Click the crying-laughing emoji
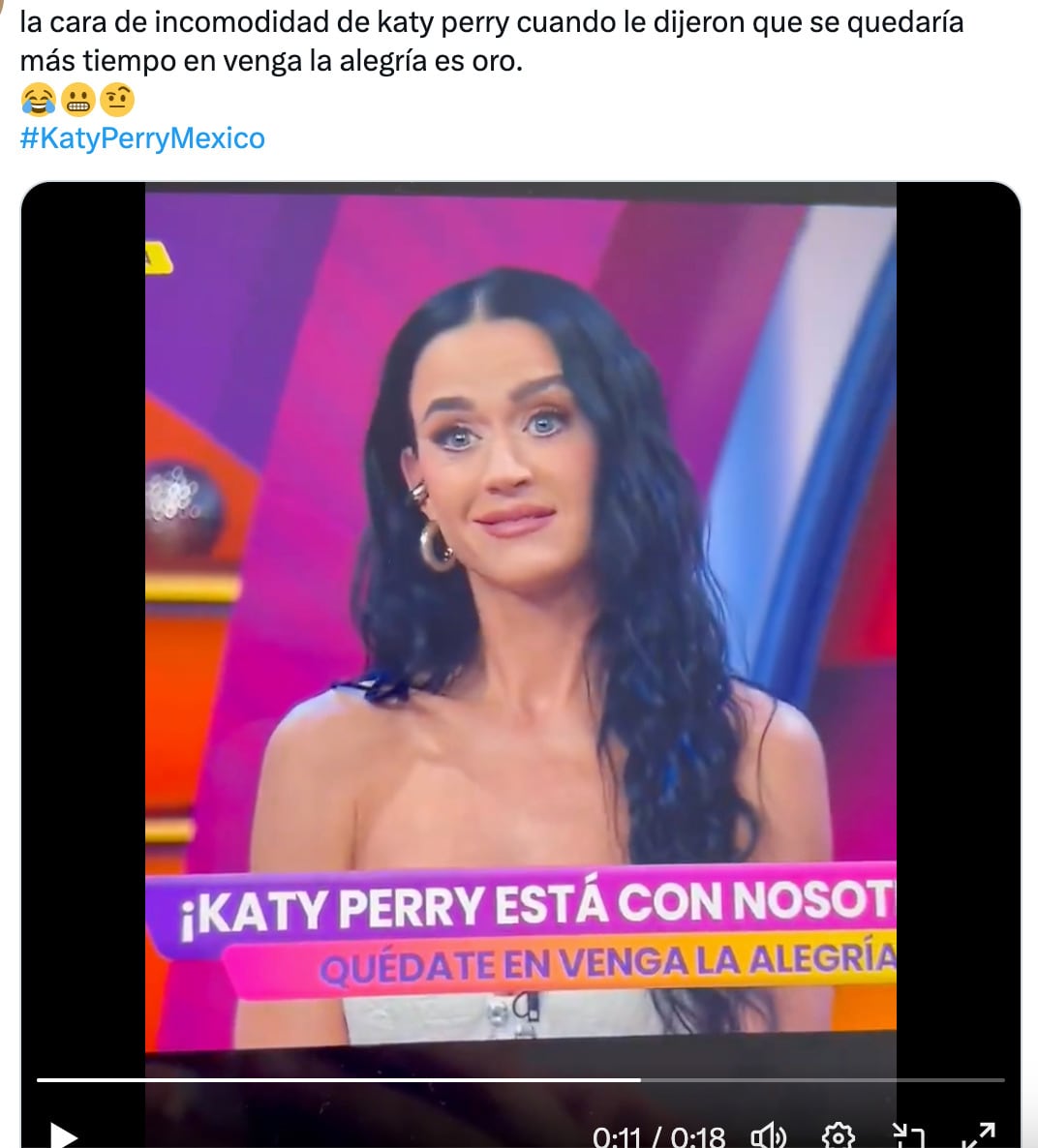1038x1148 pixels. coord(38,100)
